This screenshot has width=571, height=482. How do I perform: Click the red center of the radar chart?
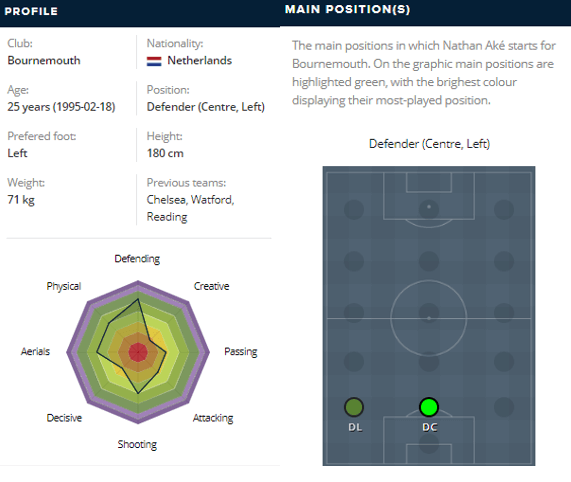[x=138, y=352]
